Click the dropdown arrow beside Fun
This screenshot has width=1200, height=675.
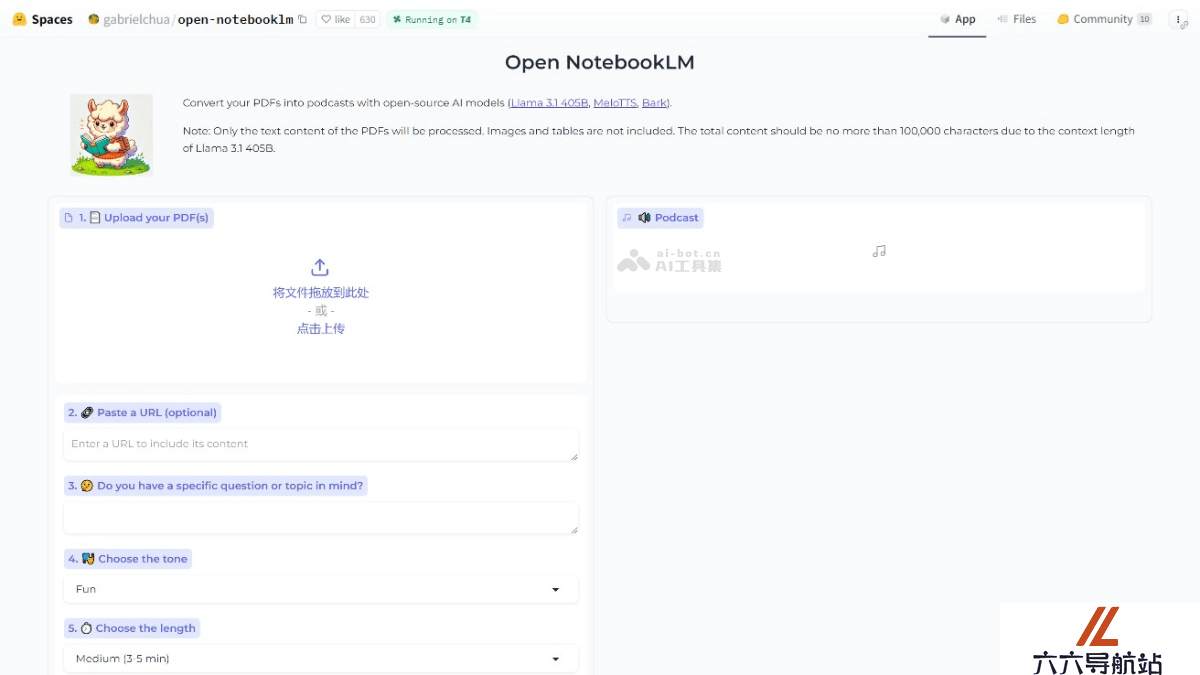point(556,590)
